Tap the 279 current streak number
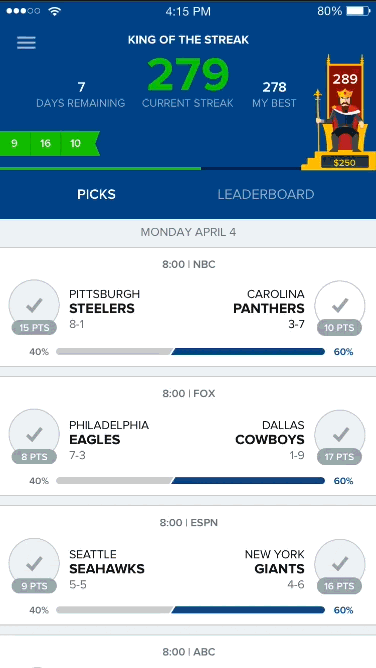Viewport: 376px width, 668px height. click(x=188, y=75)
